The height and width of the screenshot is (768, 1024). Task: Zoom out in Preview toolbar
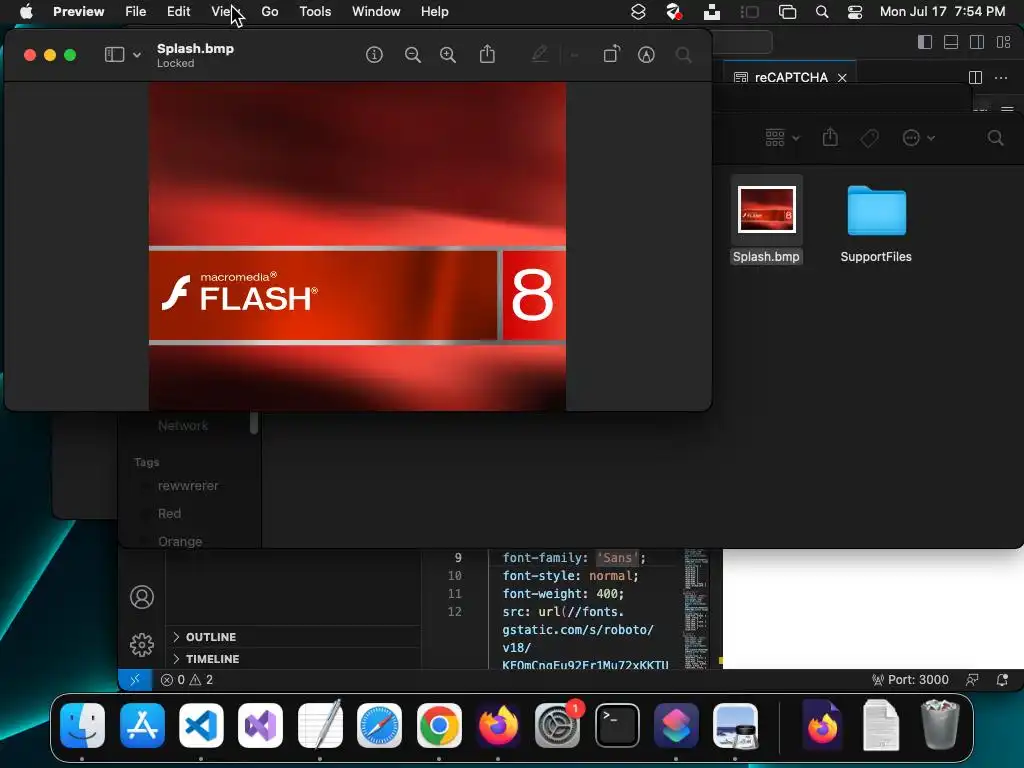413,55
